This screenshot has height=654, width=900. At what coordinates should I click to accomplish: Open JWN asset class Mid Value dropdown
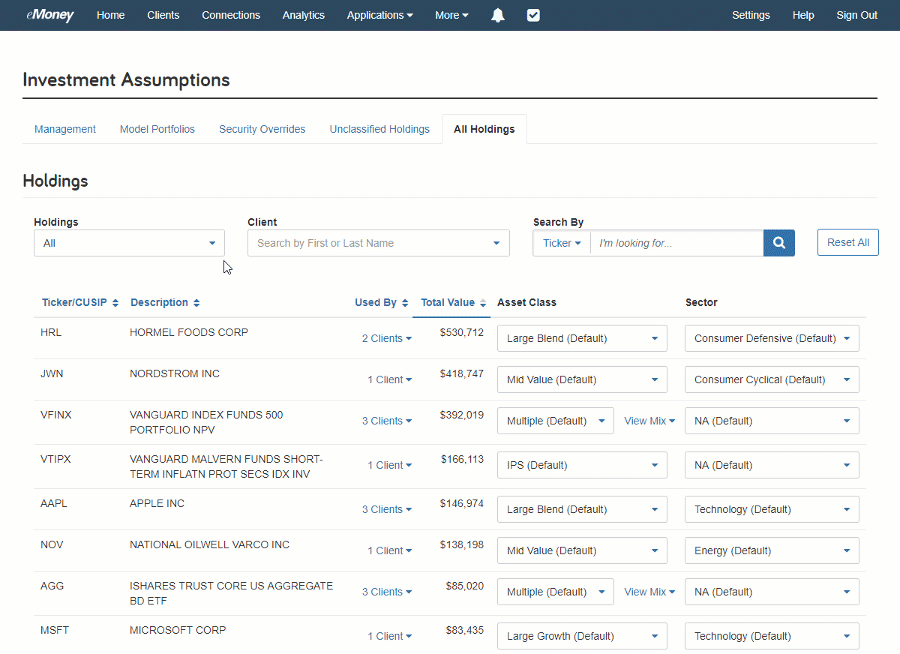(x=582, y=380)
